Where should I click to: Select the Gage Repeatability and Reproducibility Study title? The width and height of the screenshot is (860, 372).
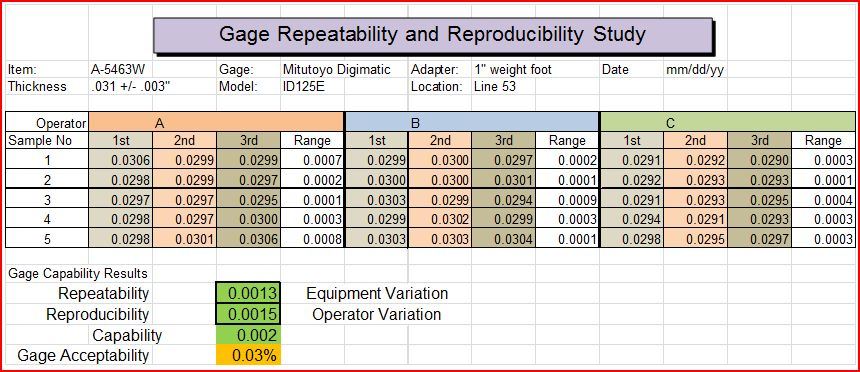433,35
